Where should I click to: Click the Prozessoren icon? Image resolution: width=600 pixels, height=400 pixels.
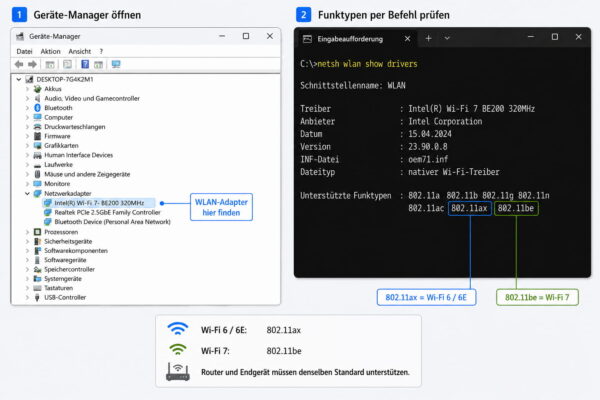37,232
